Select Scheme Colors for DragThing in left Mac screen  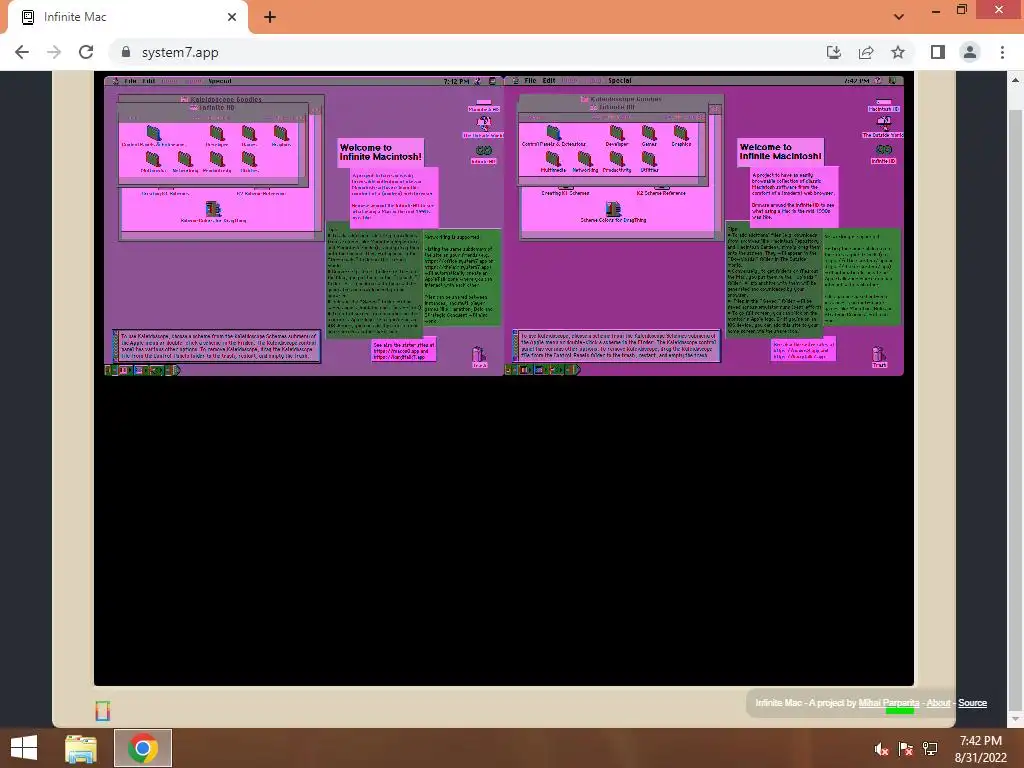point(214,212)
